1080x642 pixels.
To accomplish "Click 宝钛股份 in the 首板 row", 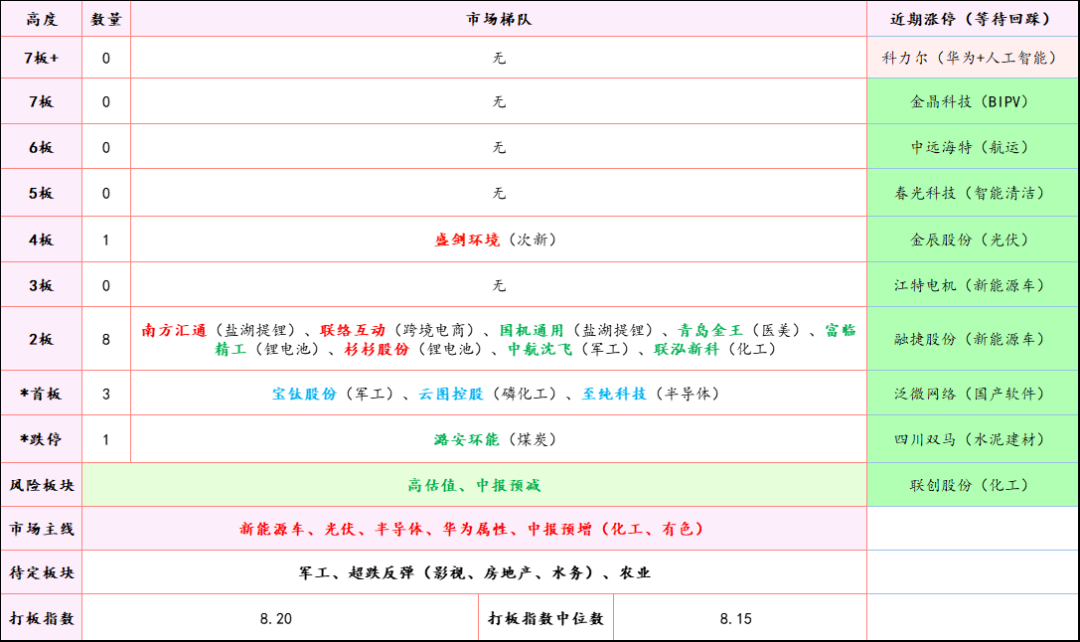I will coord(304,393).
